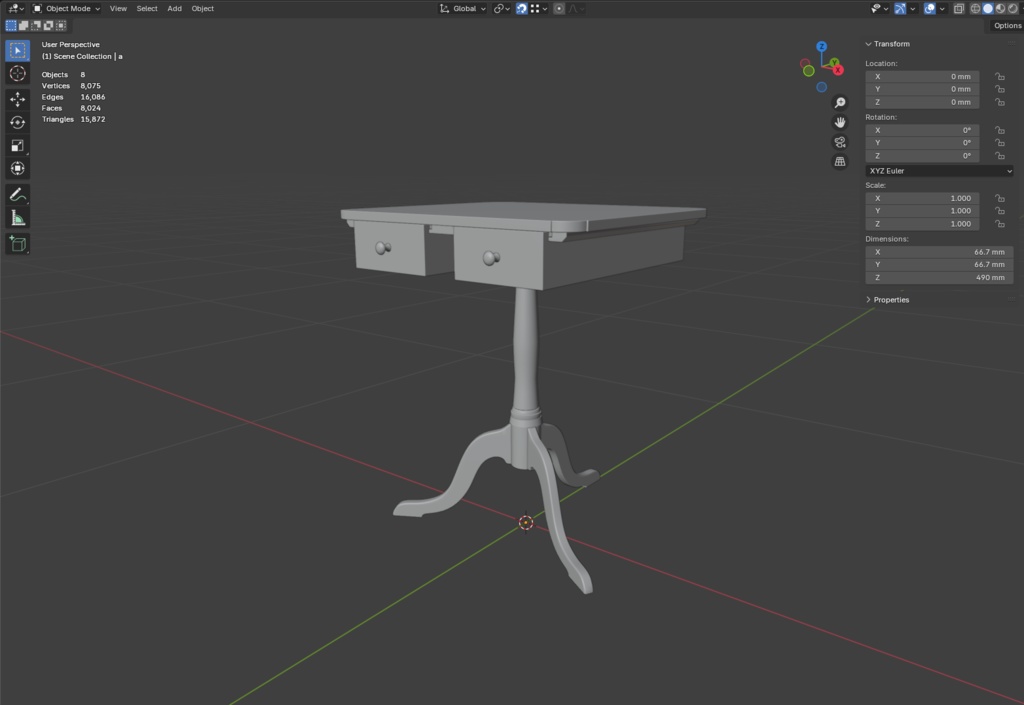The height and width of the screenshot is (705, 1024).
Task: Toggle lock on Location Z
Action: [1000, 102]
